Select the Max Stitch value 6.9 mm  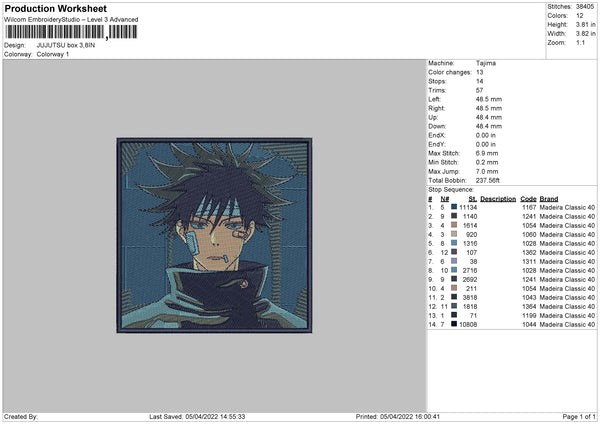coord(487,153)
